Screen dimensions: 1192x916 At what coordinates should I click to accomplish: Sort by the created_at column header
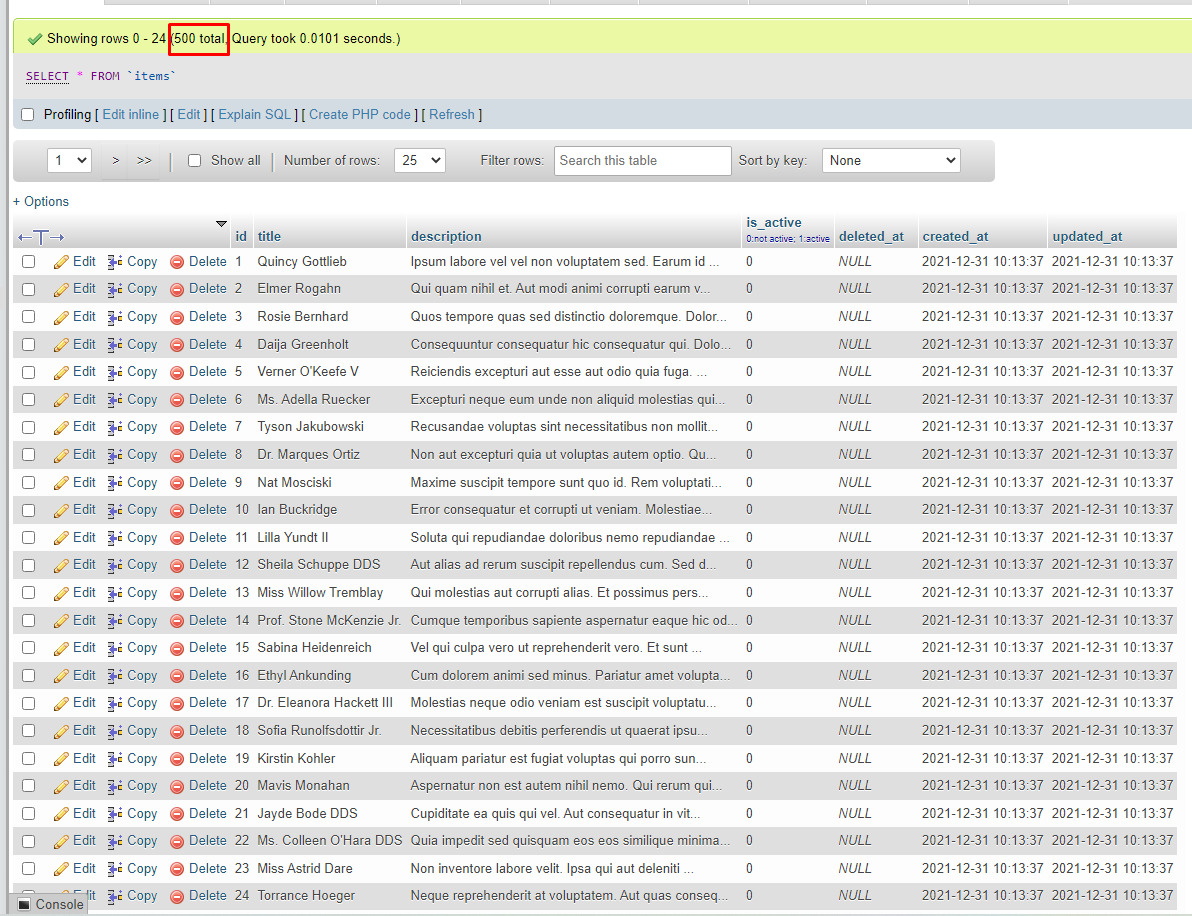click(956, 236)
